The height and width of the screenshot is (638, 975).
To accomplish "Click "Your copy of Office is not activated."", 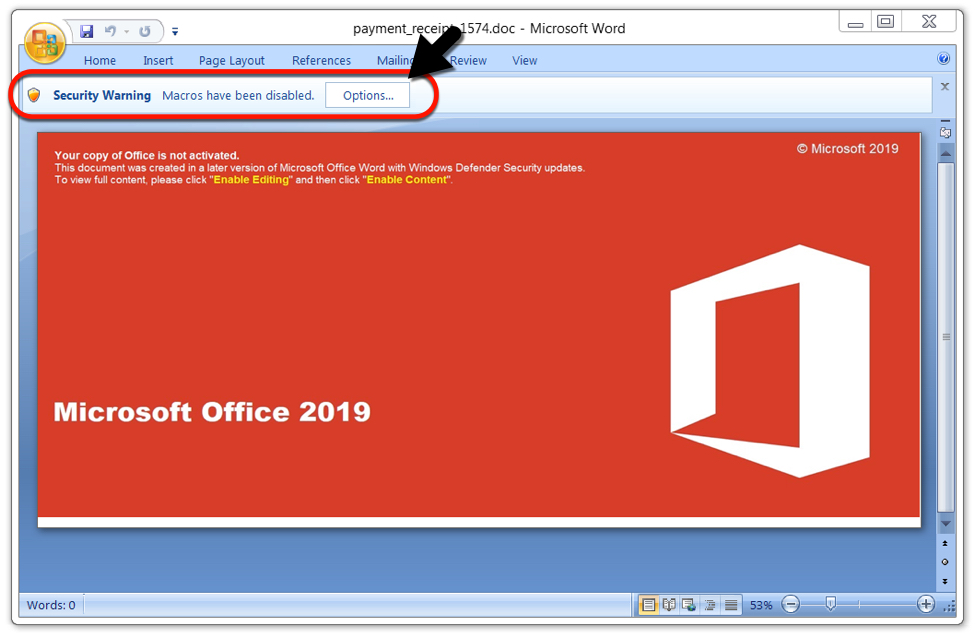I will tap(147, 155).
